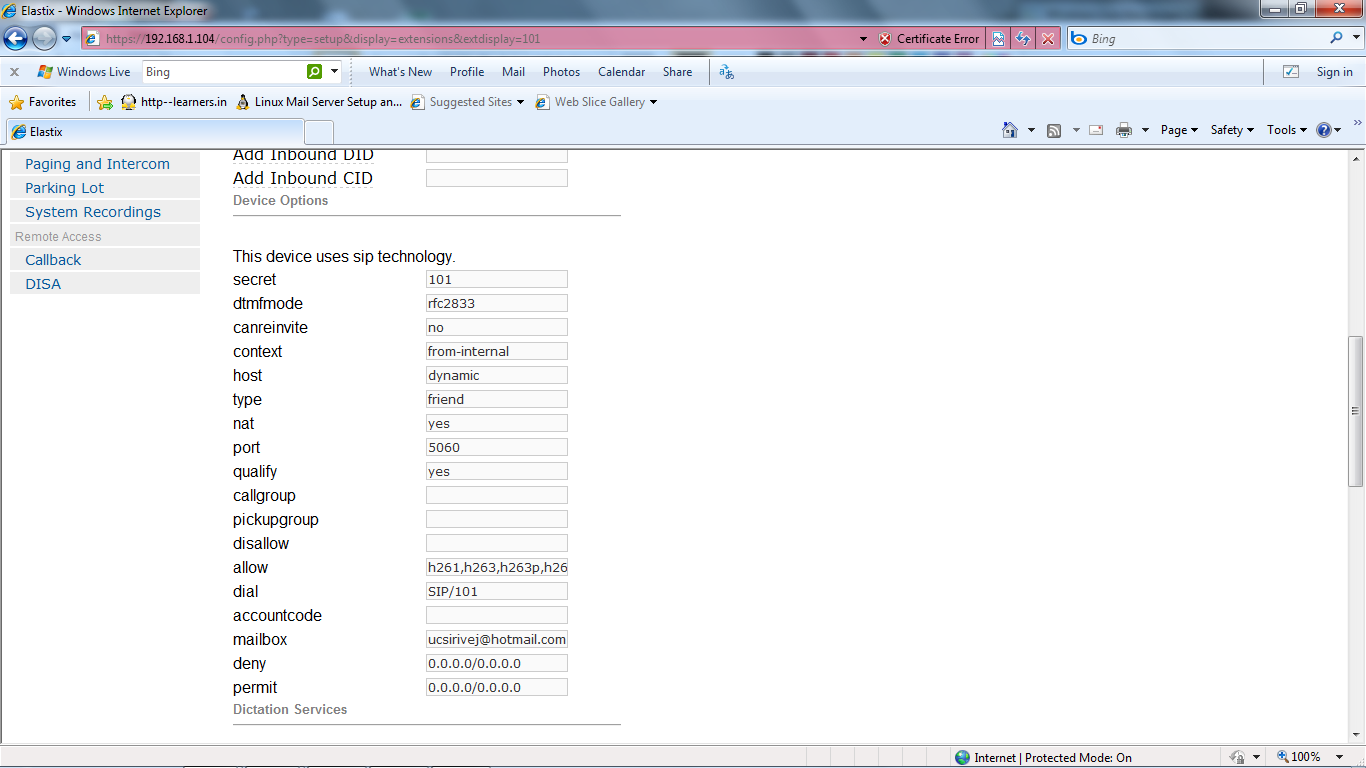Open the Safety dropdown menu
The height and width of the screenshot is (768, 1366).
tap(1232, 130)
